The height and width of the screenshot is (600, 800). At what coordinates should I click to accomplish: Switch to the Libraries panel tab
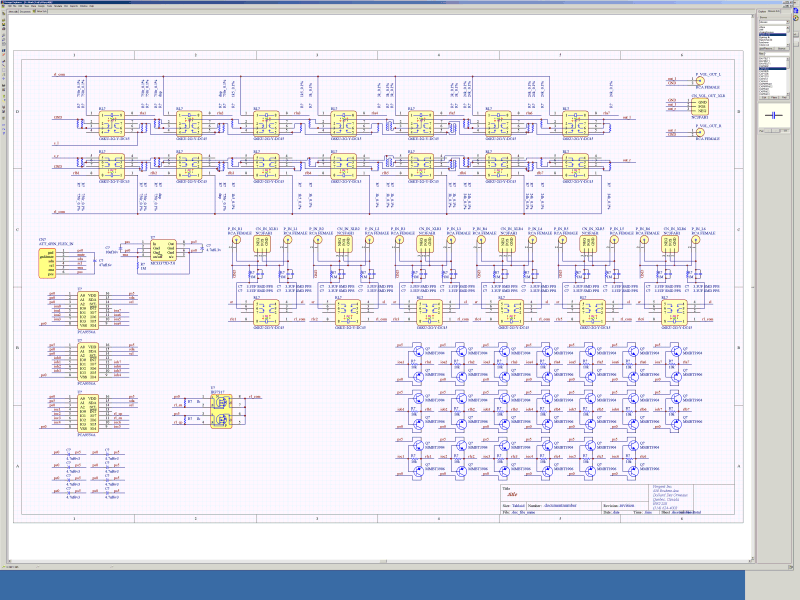pyautogui.click(x=774, y=11)
